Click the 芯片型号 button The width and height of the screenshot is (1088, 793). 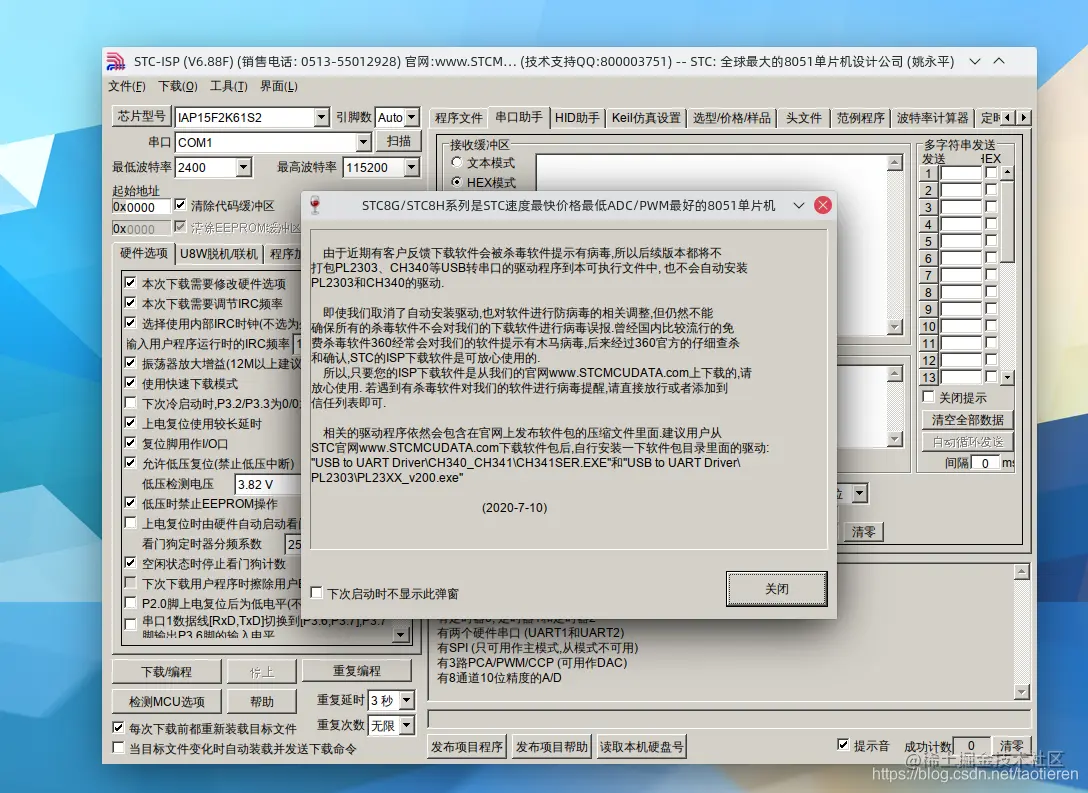click(142, 117)
